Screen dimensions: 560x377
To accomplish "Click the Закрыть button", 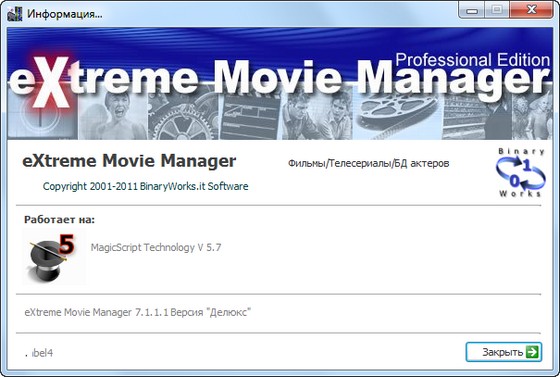I will coord(504,352).
